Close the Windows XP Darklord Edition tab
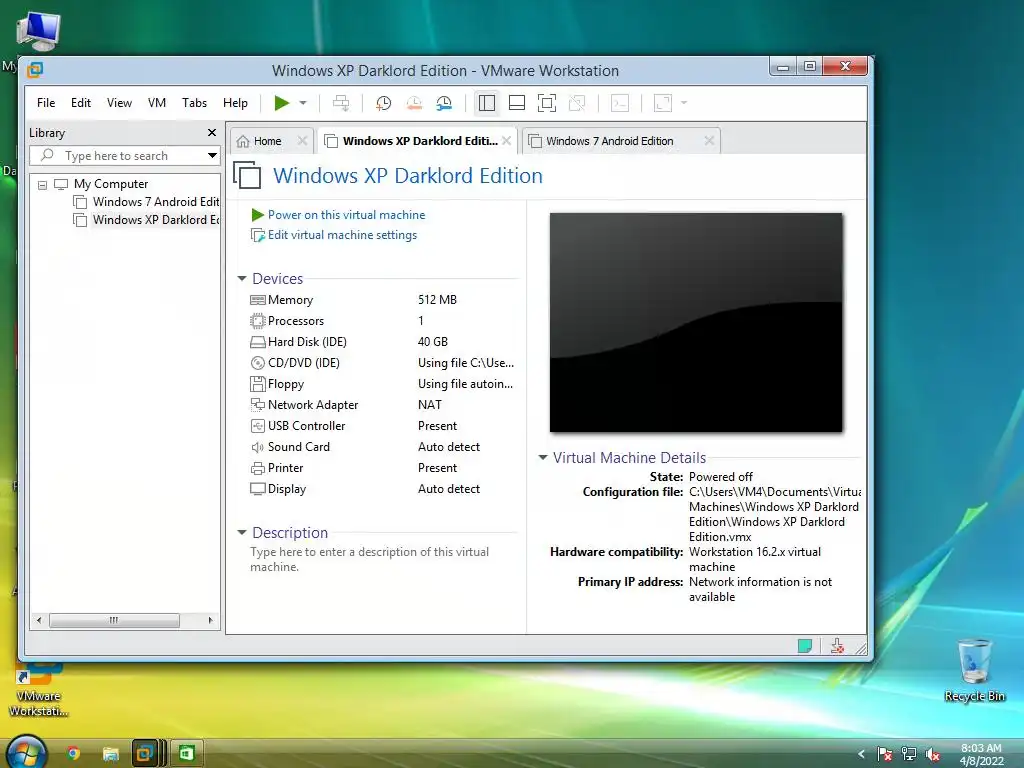1024x768 pixels. point(506,140)
